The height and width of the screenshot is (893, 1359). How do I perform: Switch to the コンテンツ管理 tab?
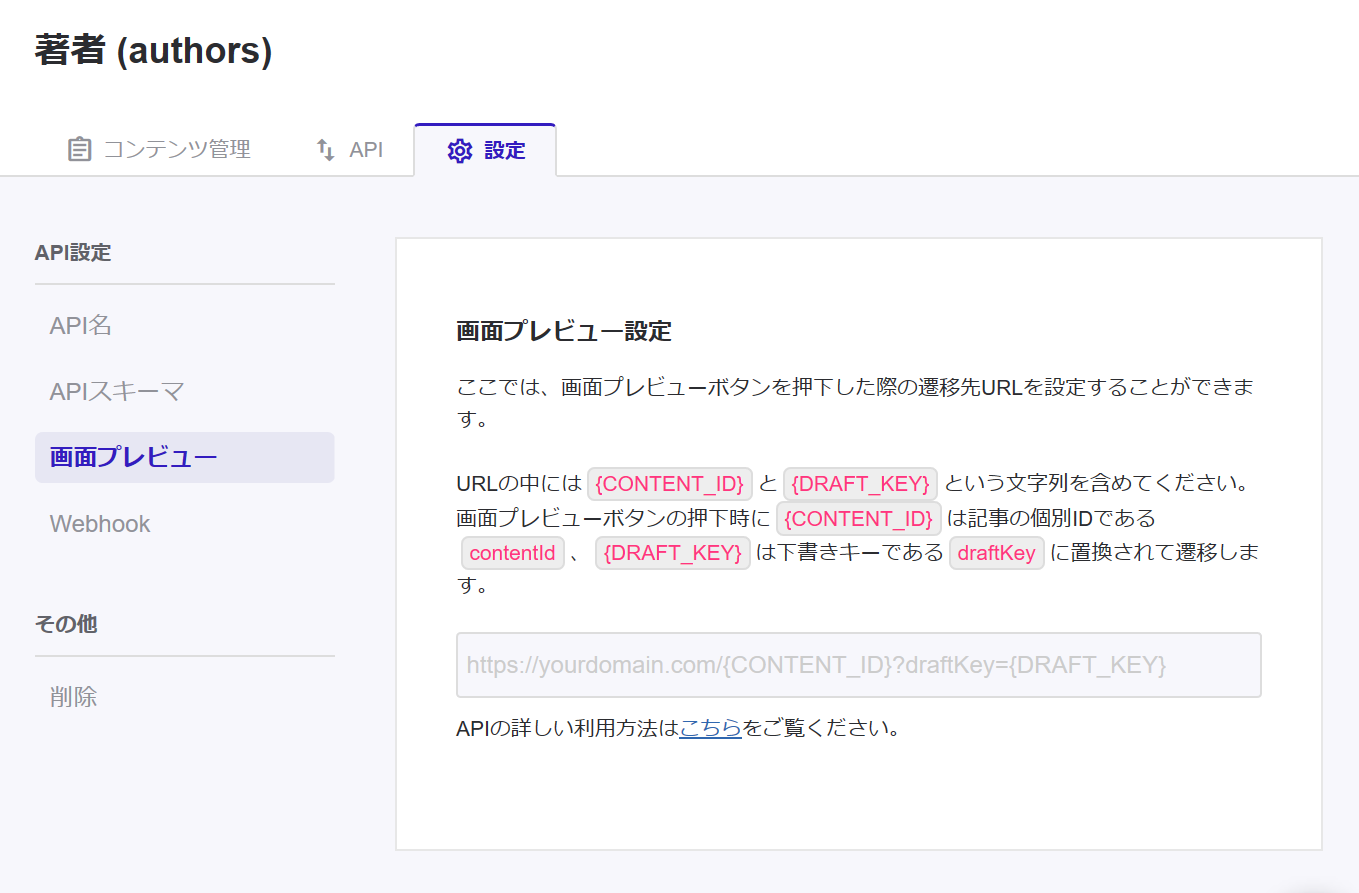click(176, 150)
